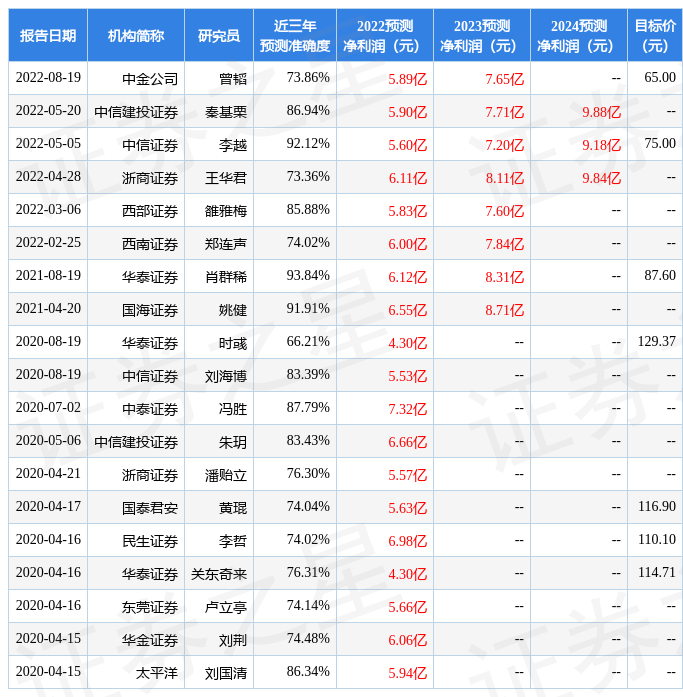Click researcher name 姚健
683x697 pixels.
point(233,310)
